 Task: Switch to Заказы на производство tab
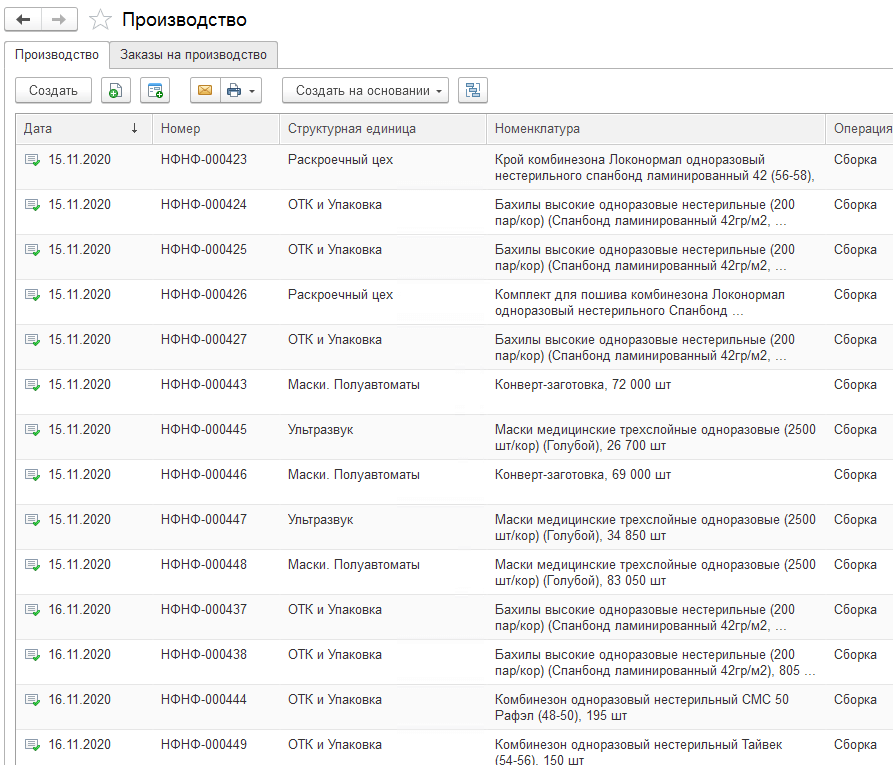point(193,54)
